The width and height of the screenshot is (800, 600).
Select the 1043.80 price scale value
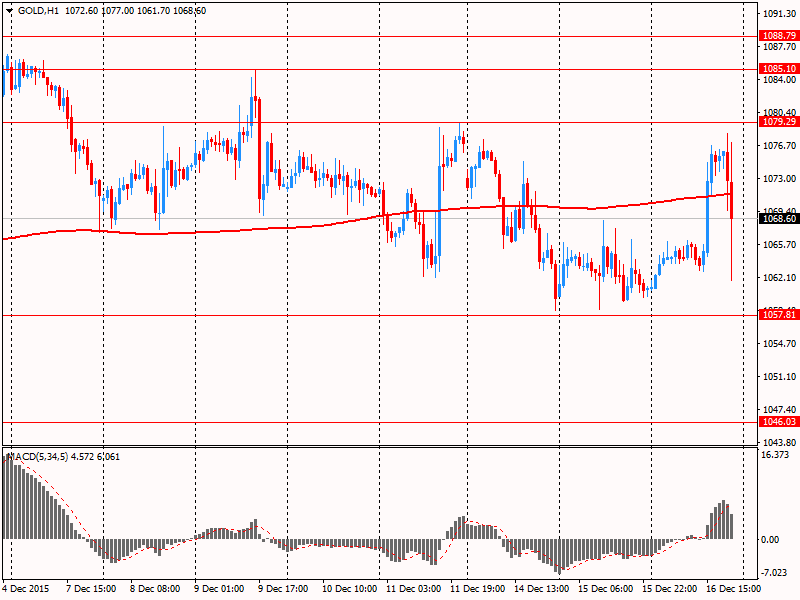(x=779, y=442)
